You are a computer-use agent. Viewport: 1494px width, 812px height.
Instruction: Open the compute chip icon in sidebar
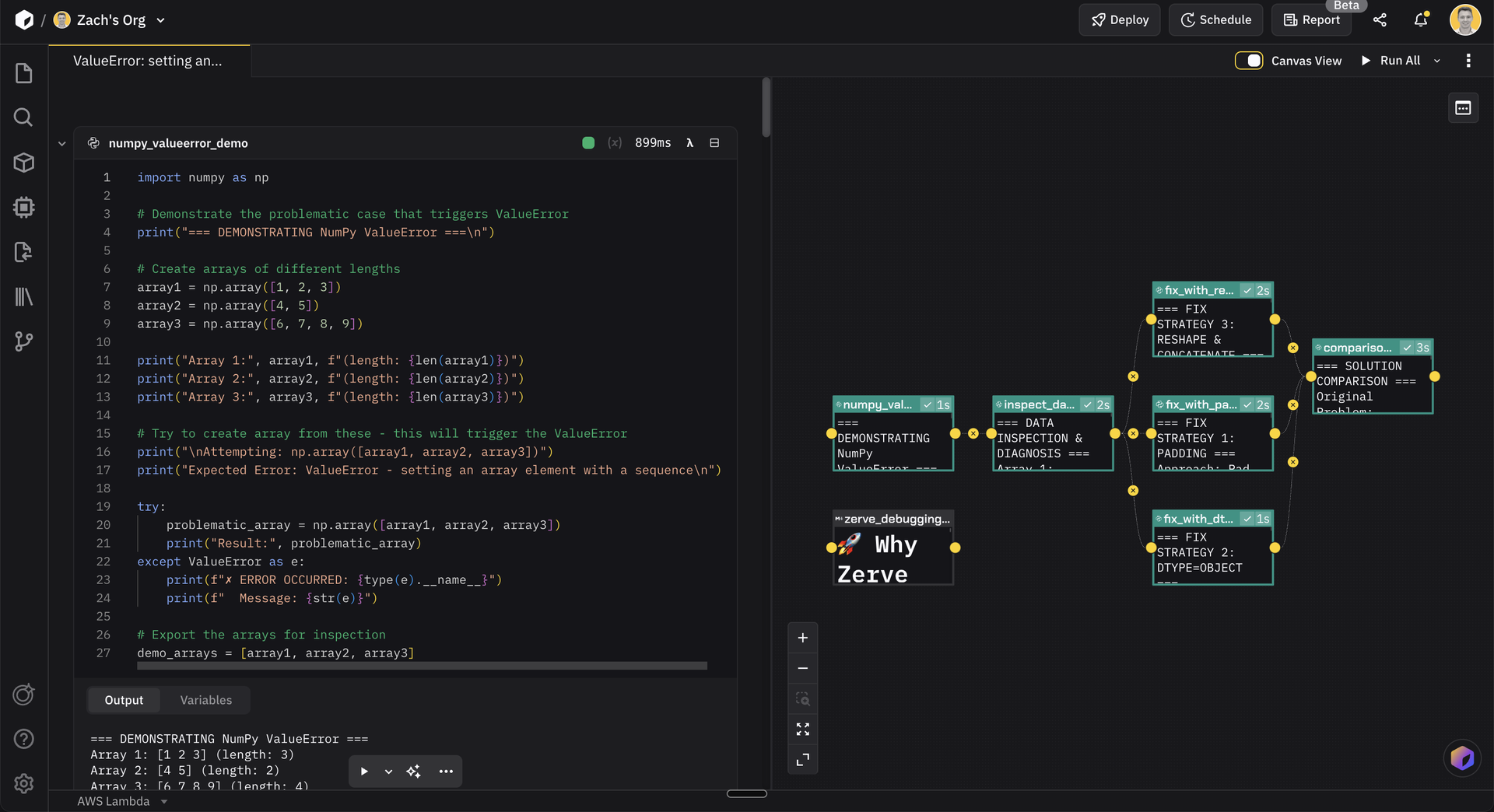coord(24,207)
